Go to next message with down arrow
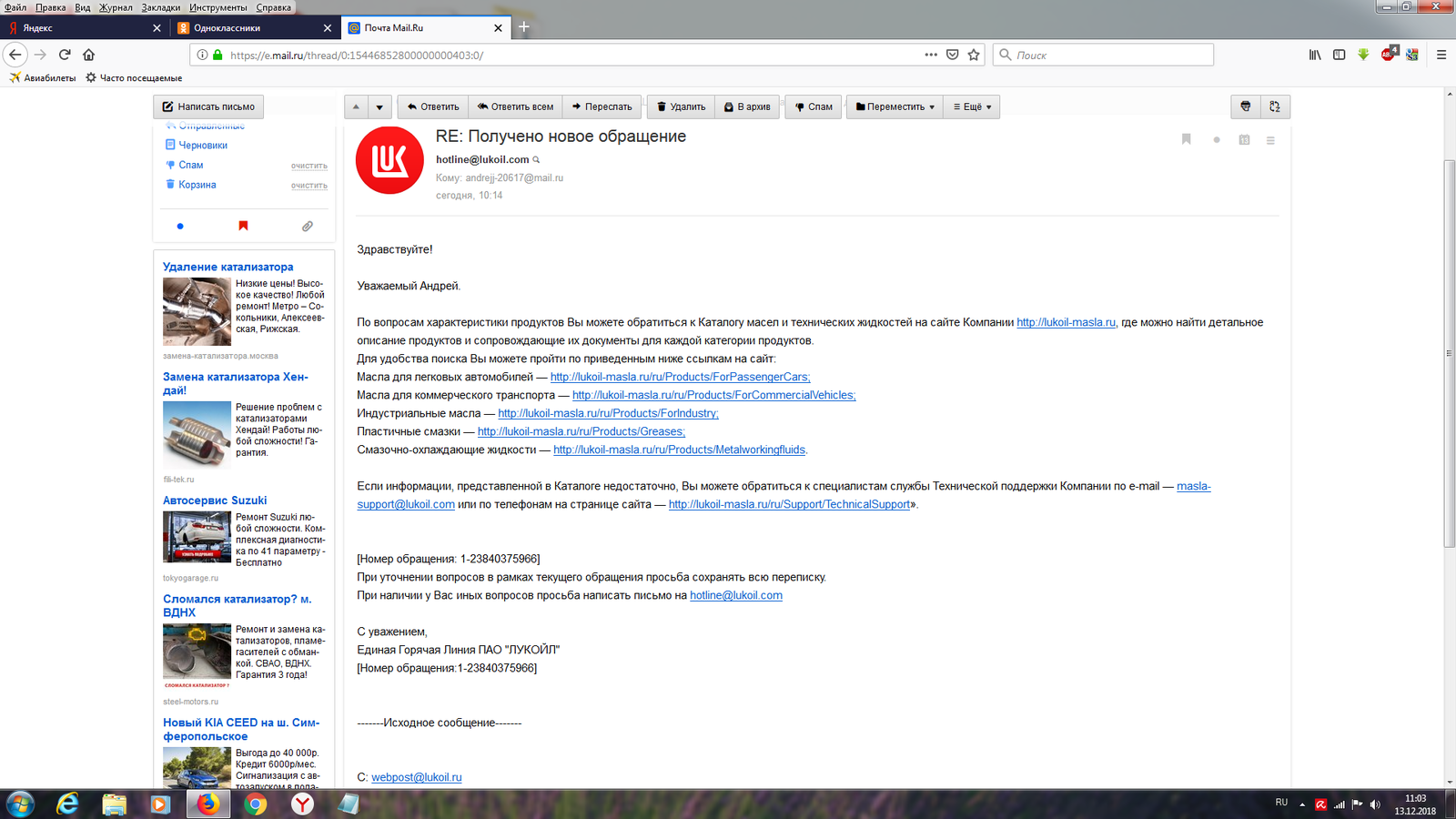Image resolution: width=1456 pixels, height=819 pixels. 379,106
